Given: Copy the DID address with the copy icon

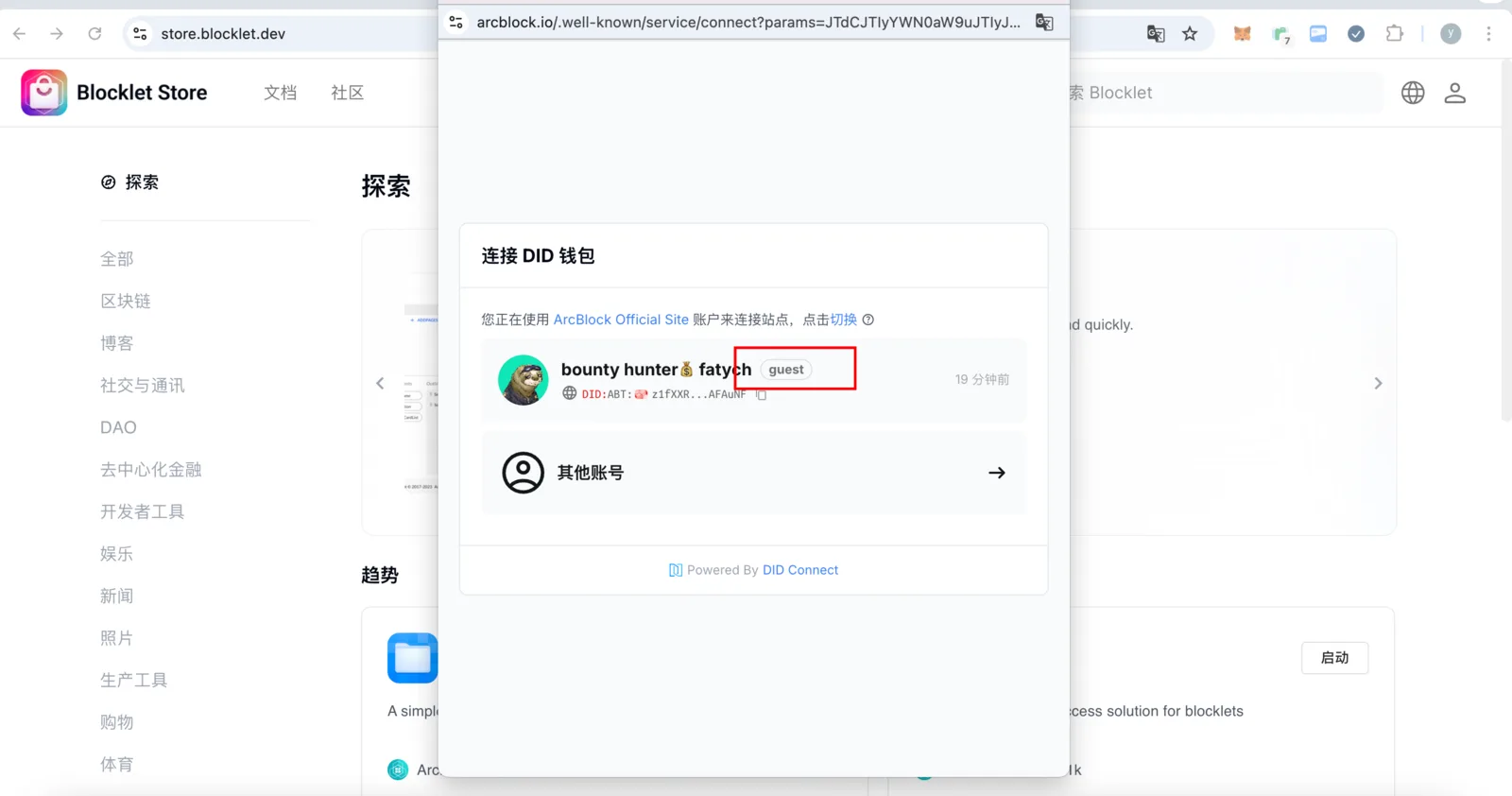Looking at the screenshot, I should [x=761, y=394].
